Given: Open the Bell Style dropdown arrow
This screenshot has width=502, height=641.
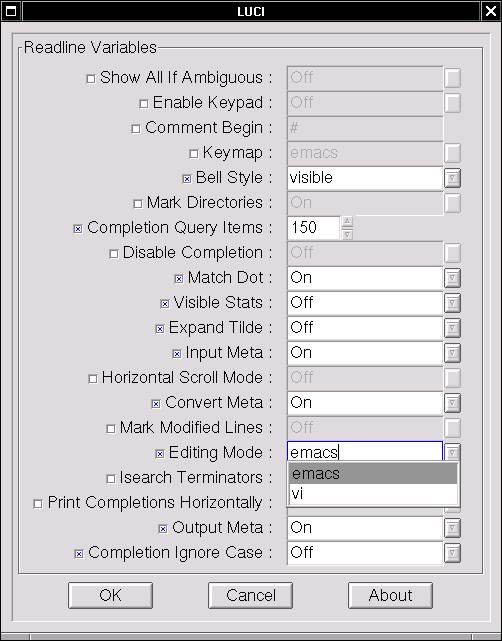Looking at the screenshot, I should tap(452, 178).
